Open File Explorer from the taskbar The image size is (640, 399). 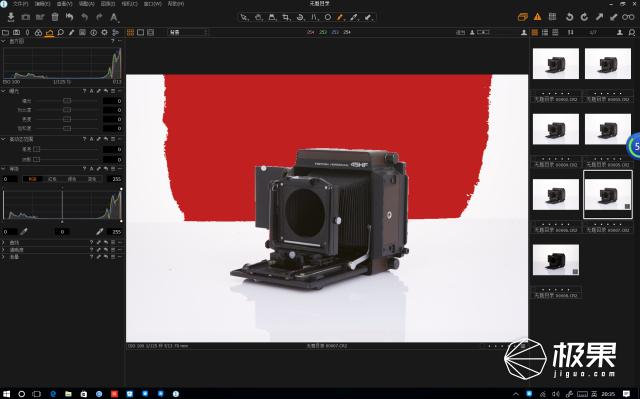68,394
